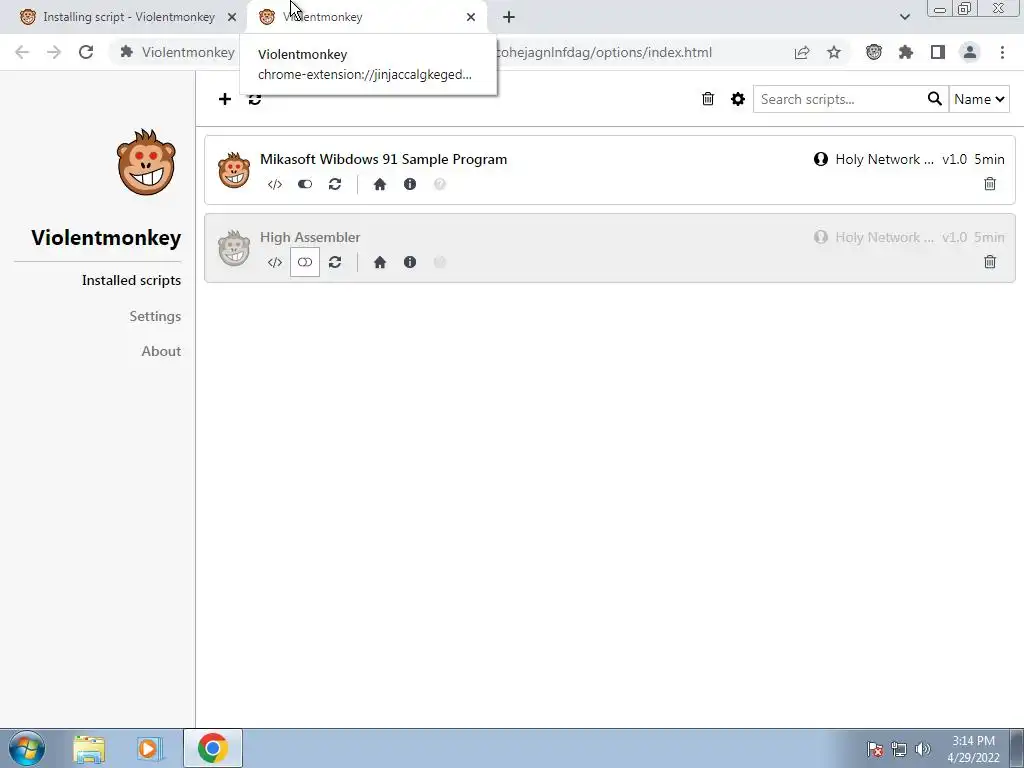The image size is (1024, 768).
Task: Click the address bar URL text
Action: 604,52
